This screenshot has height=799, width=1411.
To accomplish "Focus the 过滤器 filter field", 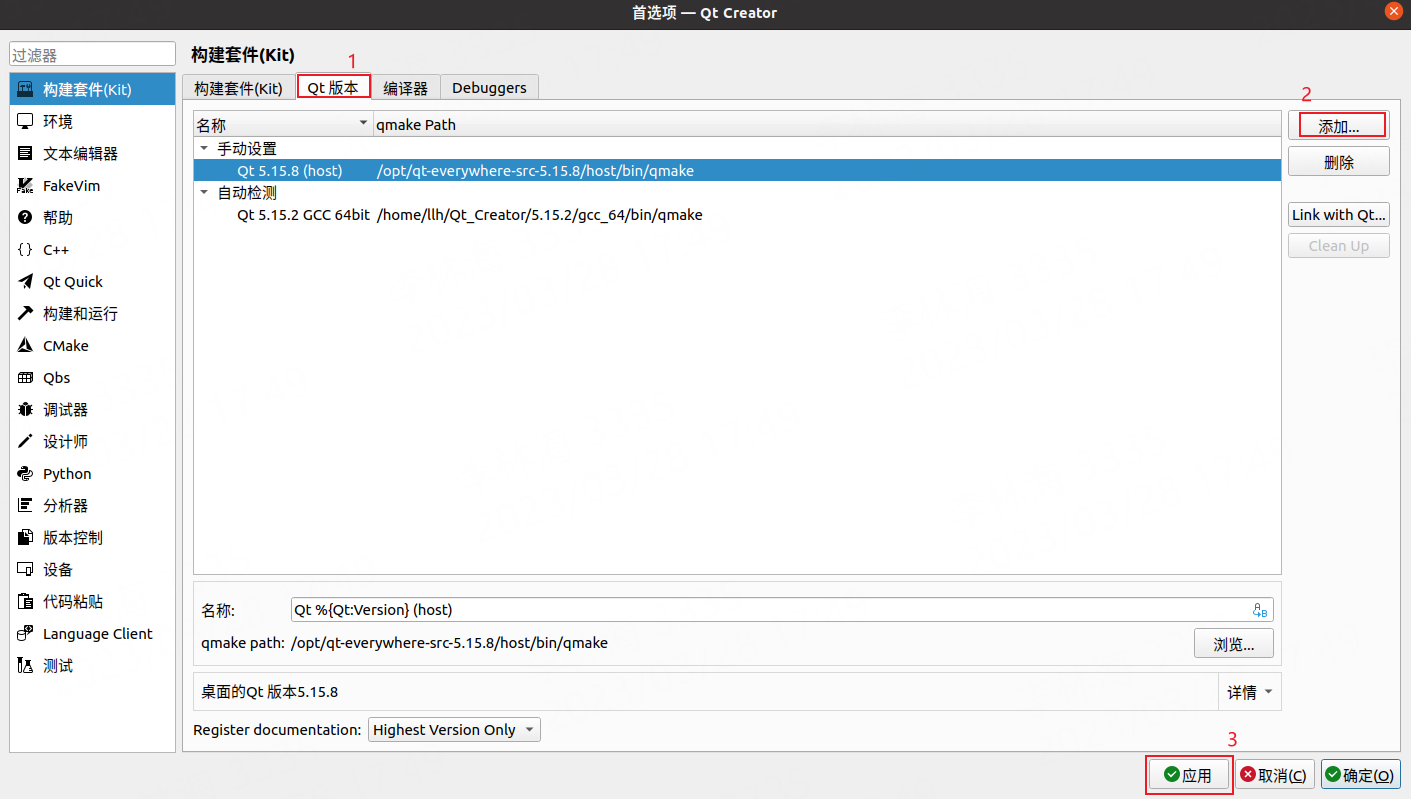I will (92, 55).
